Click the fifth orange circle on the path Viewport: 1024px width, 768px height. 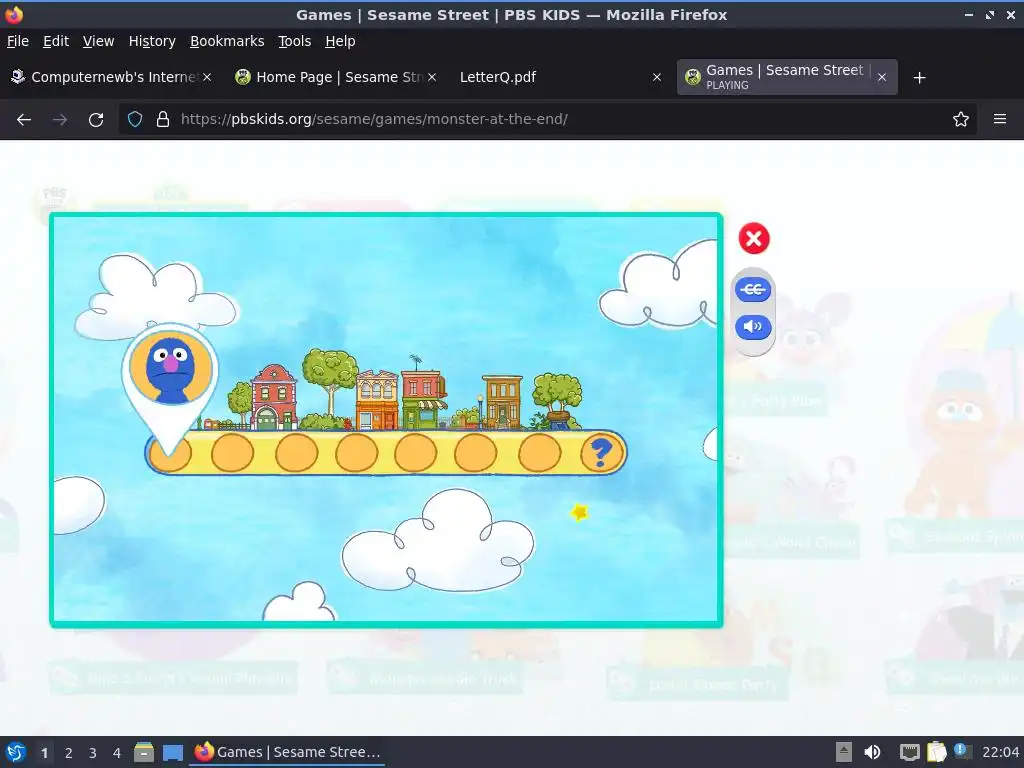415,452
